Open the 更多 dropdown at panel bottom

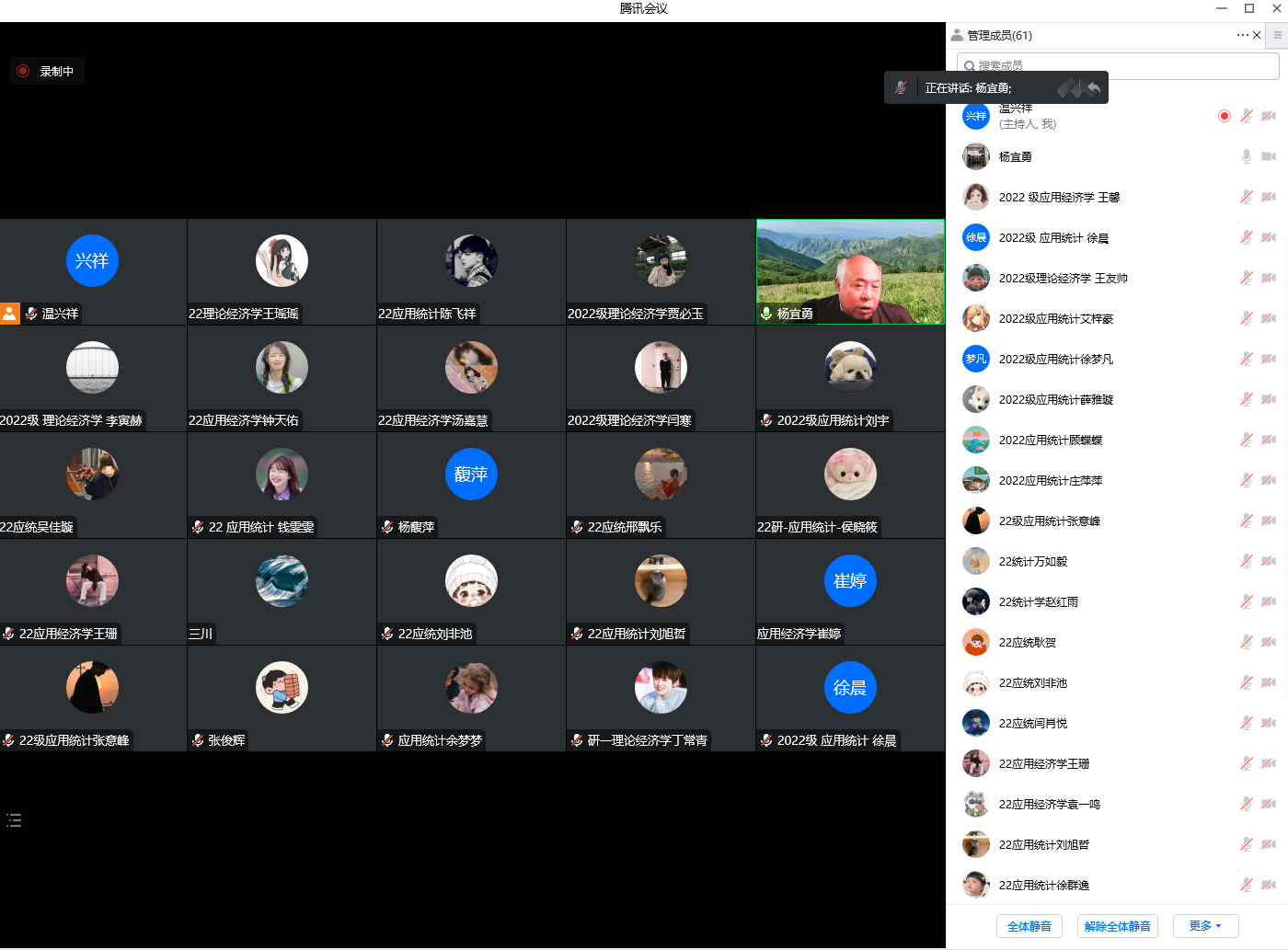click(x=1205, y=926)
